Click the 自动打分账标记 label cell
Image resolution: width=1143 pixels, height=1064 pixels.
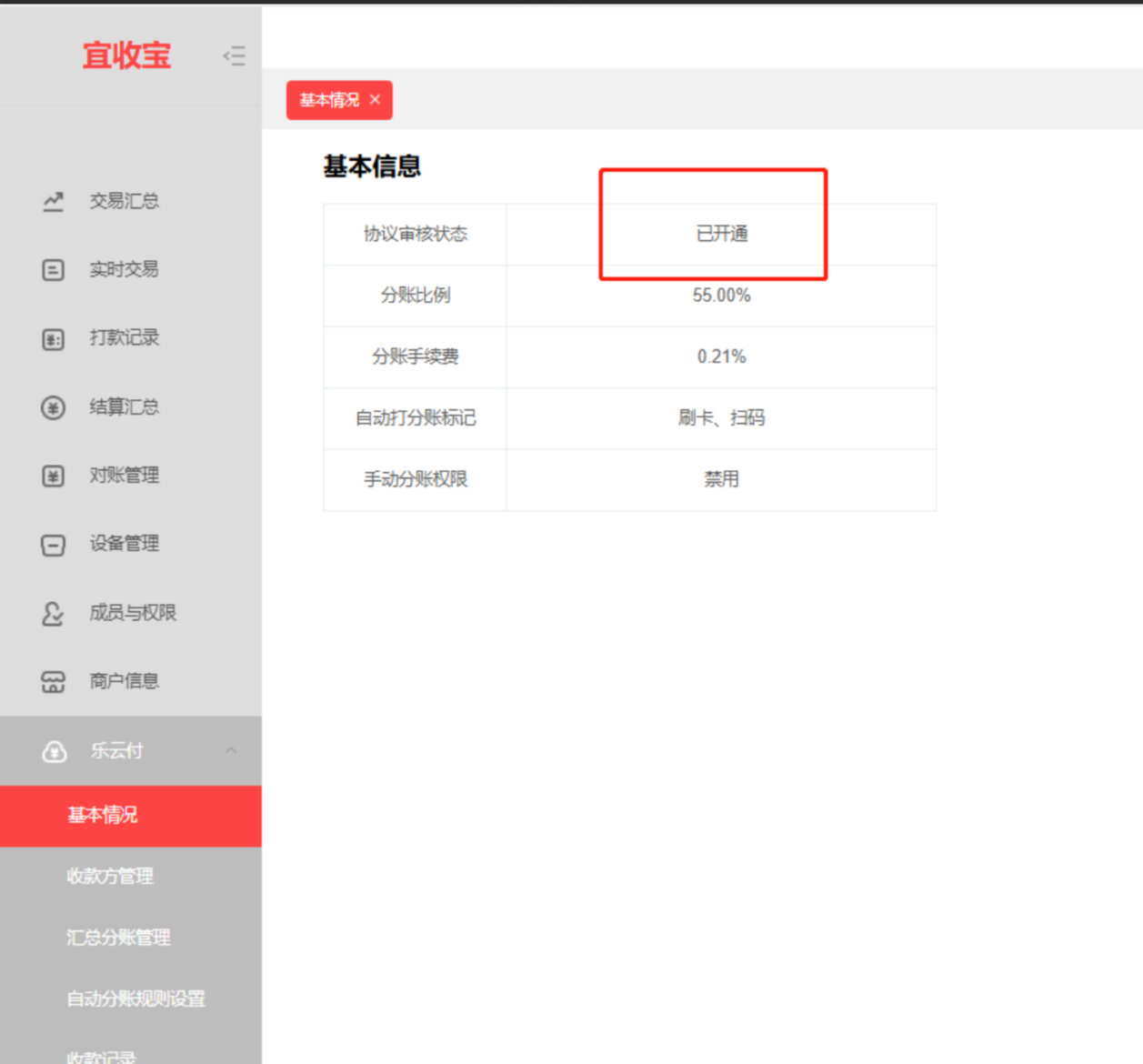point(416,418)
